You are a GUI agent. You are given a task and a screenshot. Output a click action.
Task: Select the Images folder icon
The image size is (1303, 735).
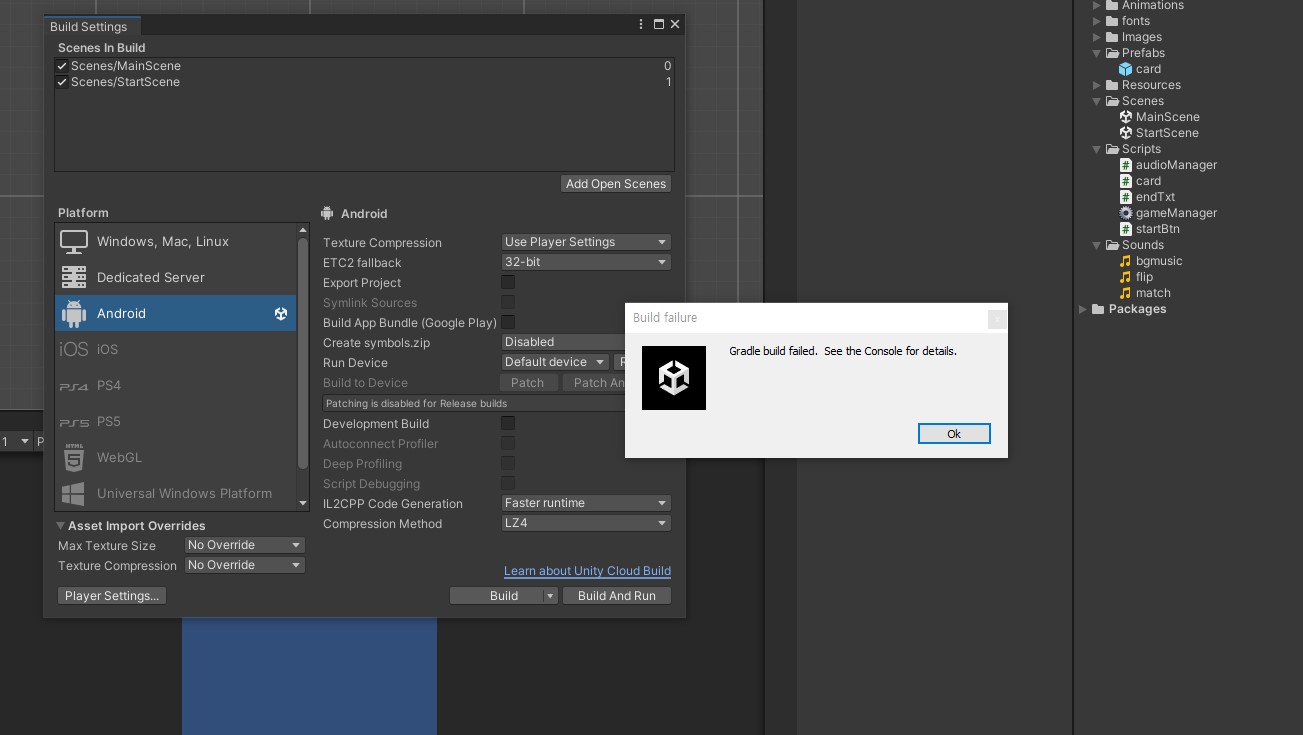(x=1112, y=37)
